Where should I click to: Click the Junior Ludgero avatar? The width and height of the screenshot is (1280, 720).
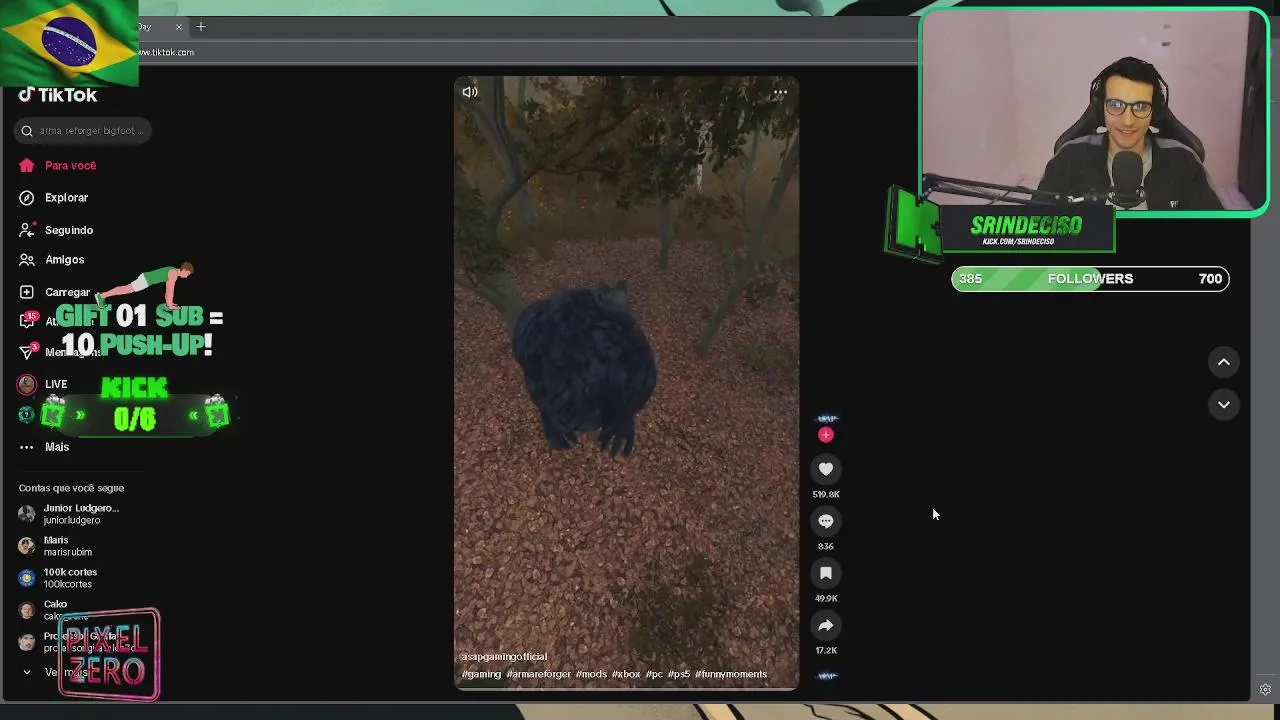coord(27,514)
